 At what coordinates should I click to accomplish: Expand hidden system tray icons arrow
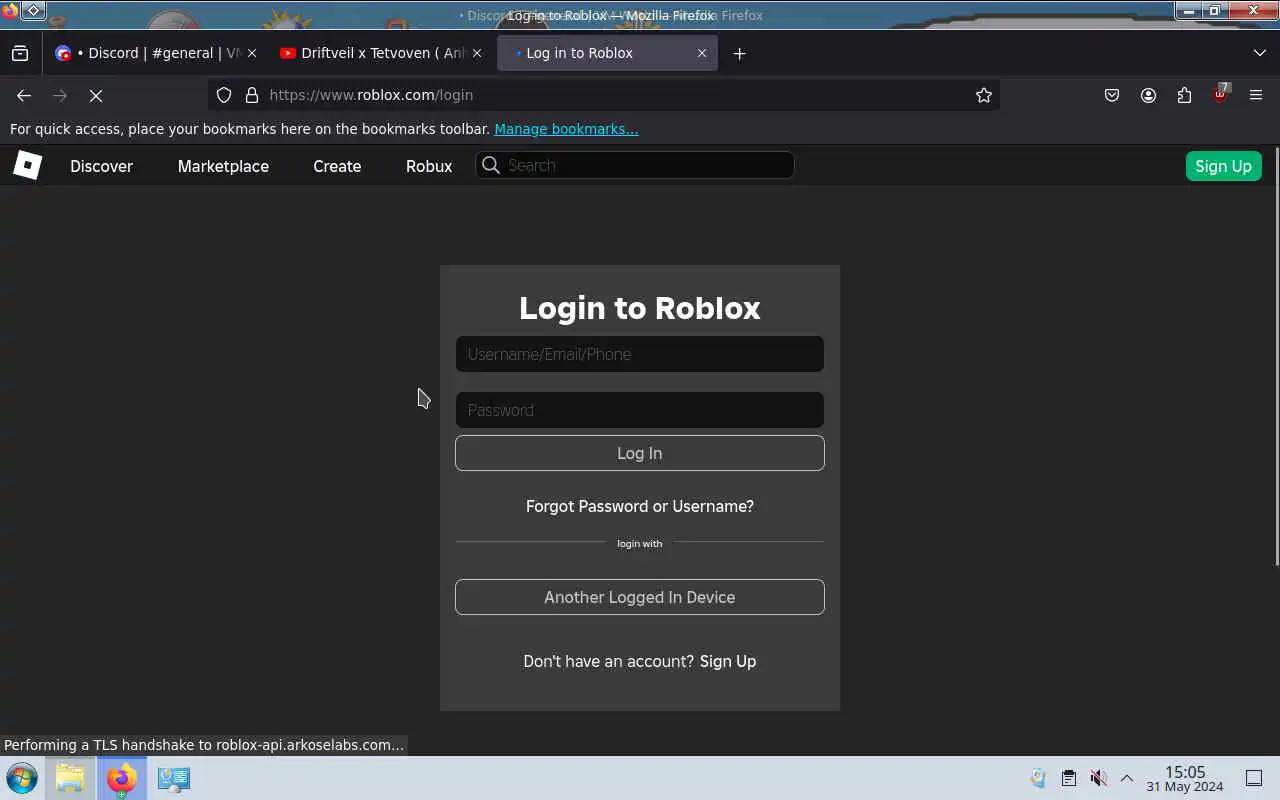click(x=1126, y=778)
